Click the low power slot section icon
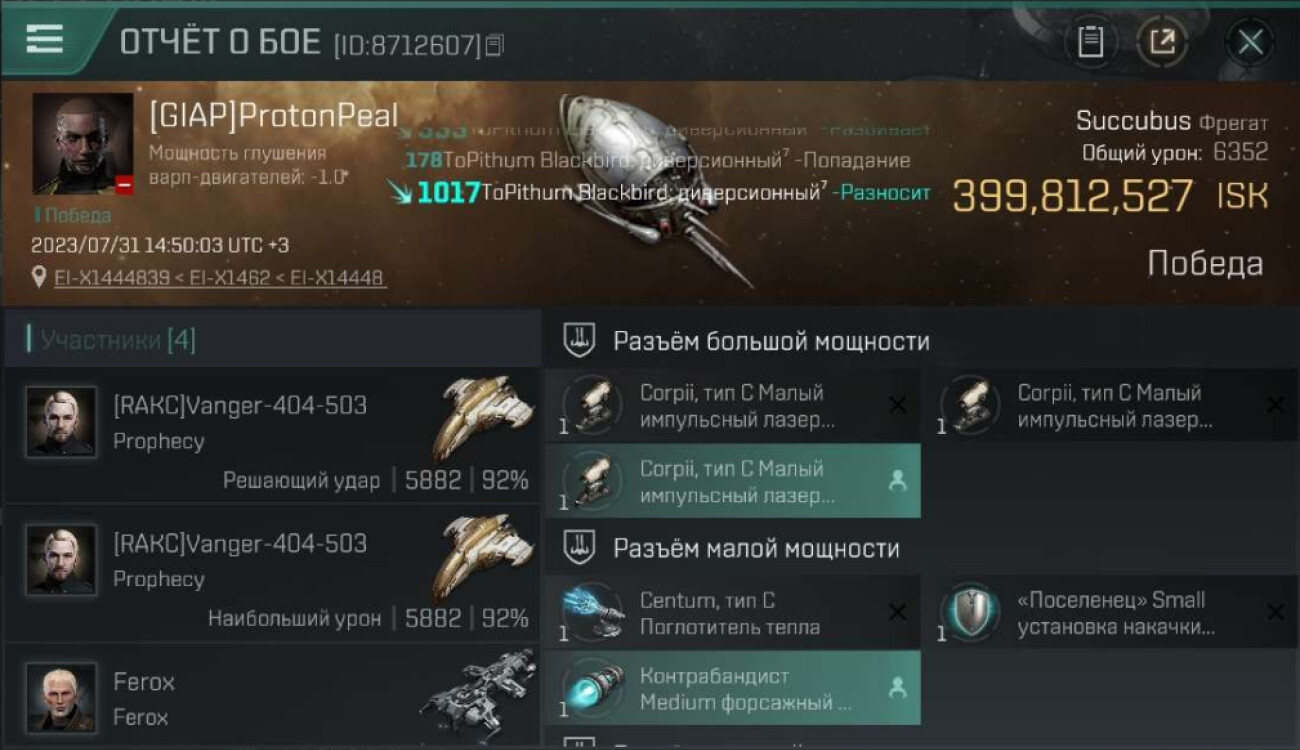Viewport: 1300px width, 750px height. tap(580, 548)
